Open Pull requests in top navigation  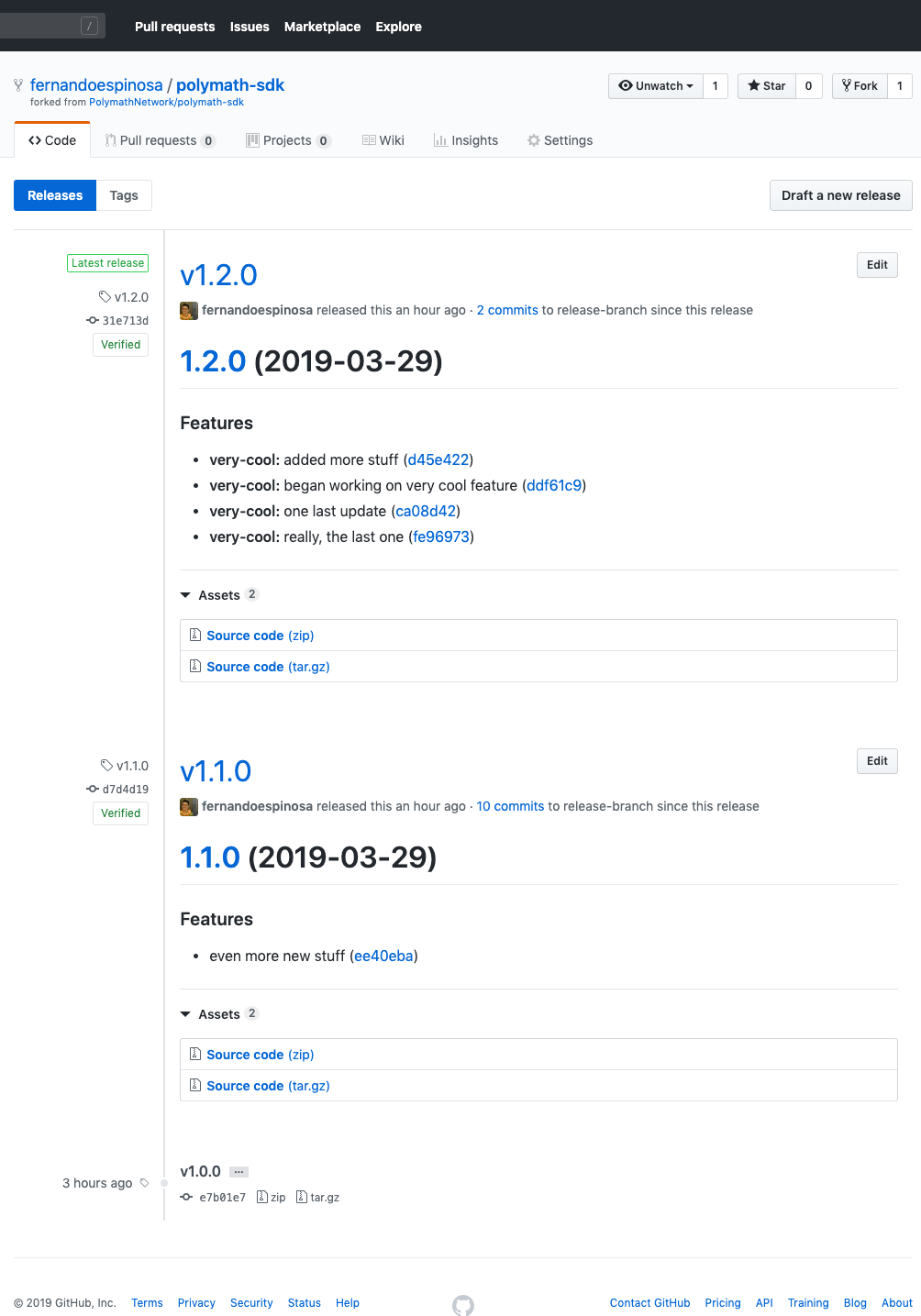(175, 27)
